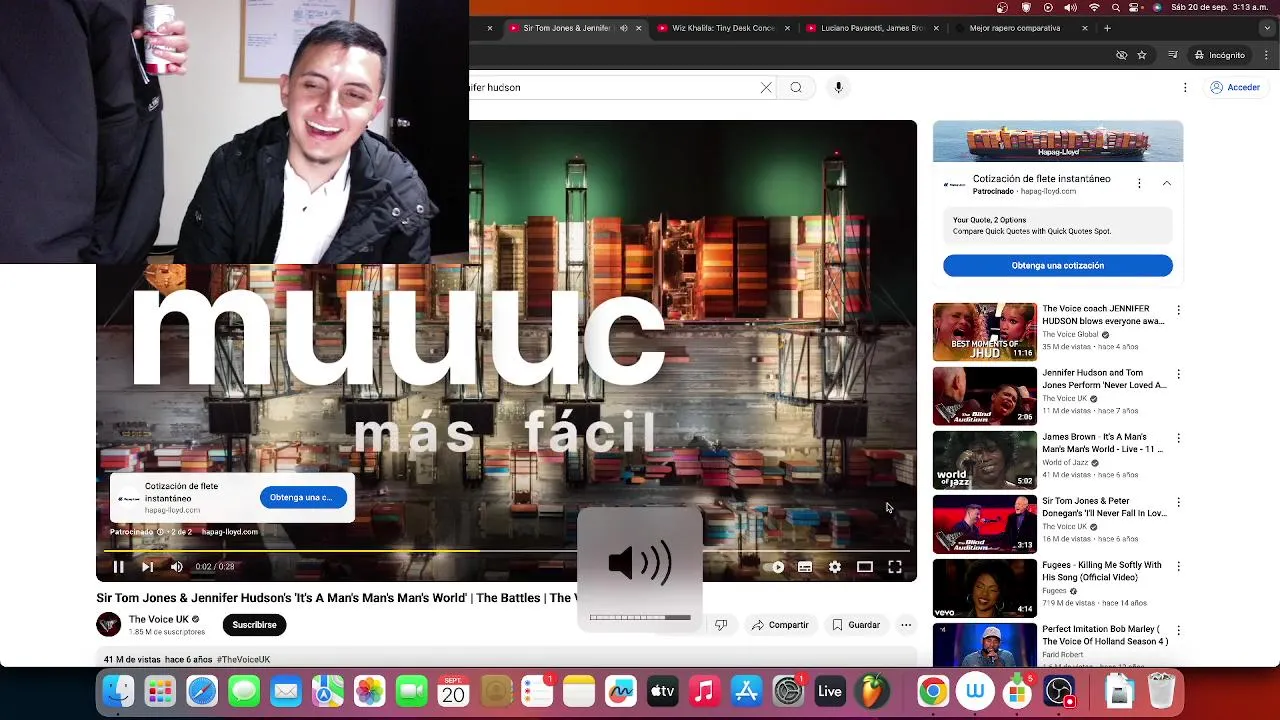Mute the video player volume
Viewport: 1280px width, 720px height.
(x=177, y=567)
